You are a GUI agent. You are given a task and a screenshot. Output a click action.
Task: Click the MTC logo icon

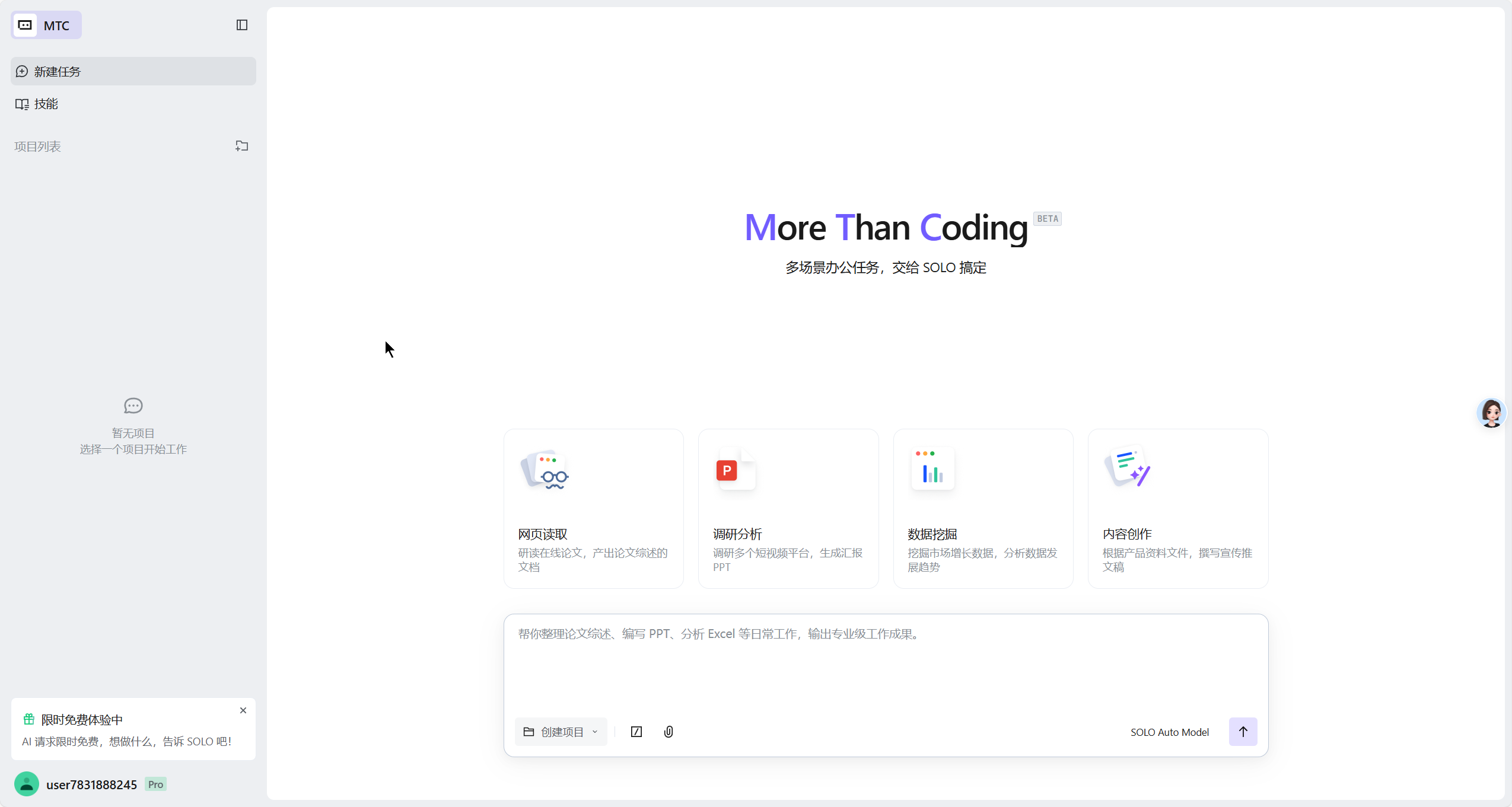(x=25, y=25)
